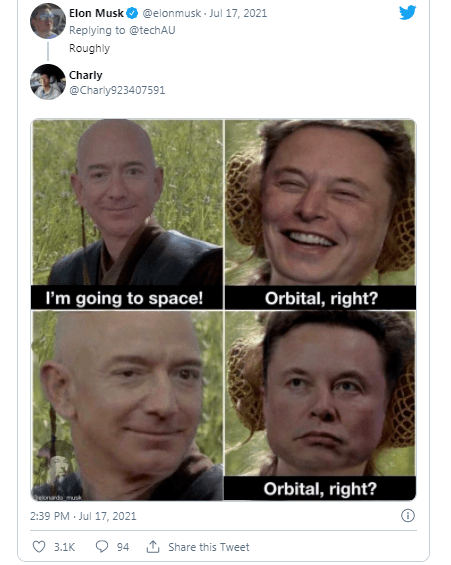Open the @elonmusk handle link
This screenshot has height=565, width=451.
171,13
